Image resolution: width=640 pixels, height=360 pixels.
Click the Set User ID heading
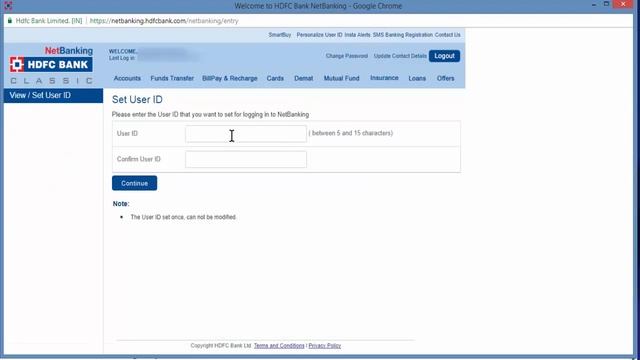tap(137, 100)
